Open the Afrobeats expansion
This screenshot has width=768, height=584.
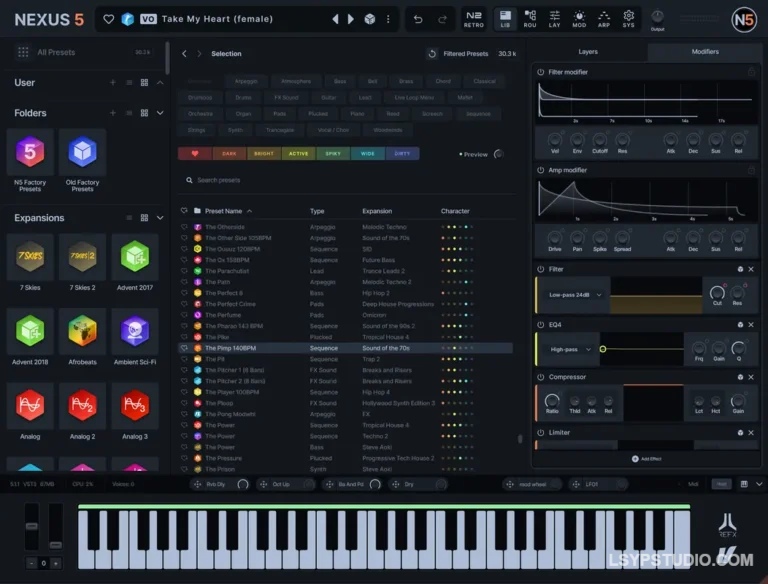82,338
